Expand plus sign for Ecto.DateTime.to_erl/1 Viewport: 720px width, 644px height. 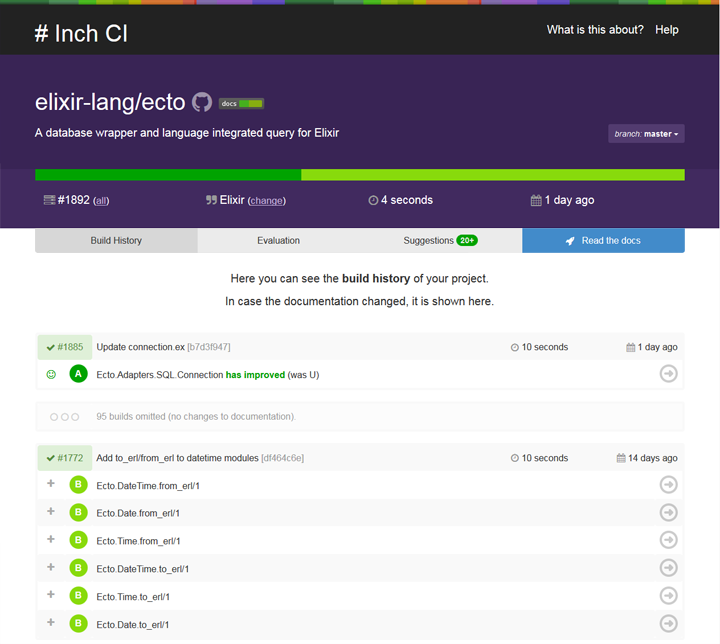pyautogui.click(x=51, y=566)
